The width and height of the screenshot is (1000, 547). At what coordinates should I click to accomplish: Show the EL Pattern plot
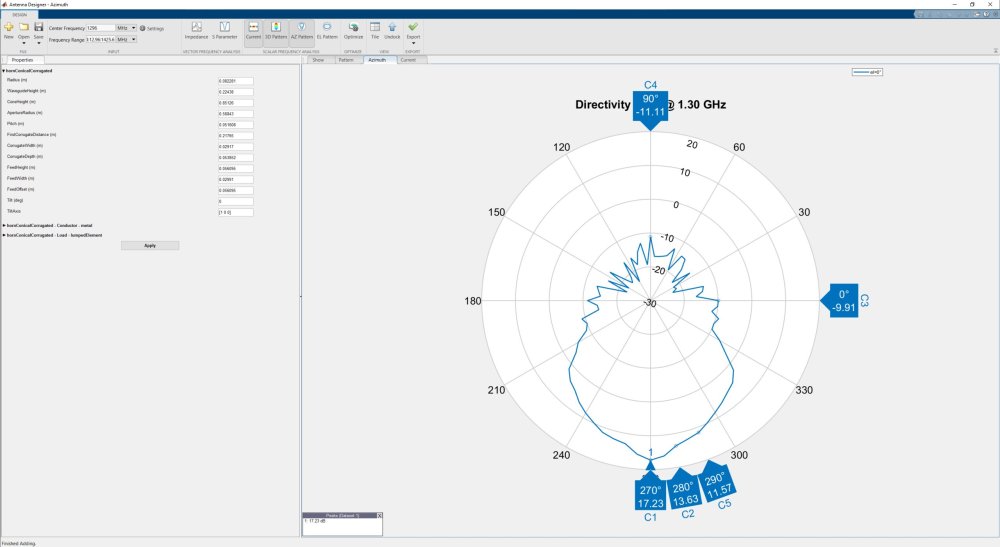pos(327,30)
